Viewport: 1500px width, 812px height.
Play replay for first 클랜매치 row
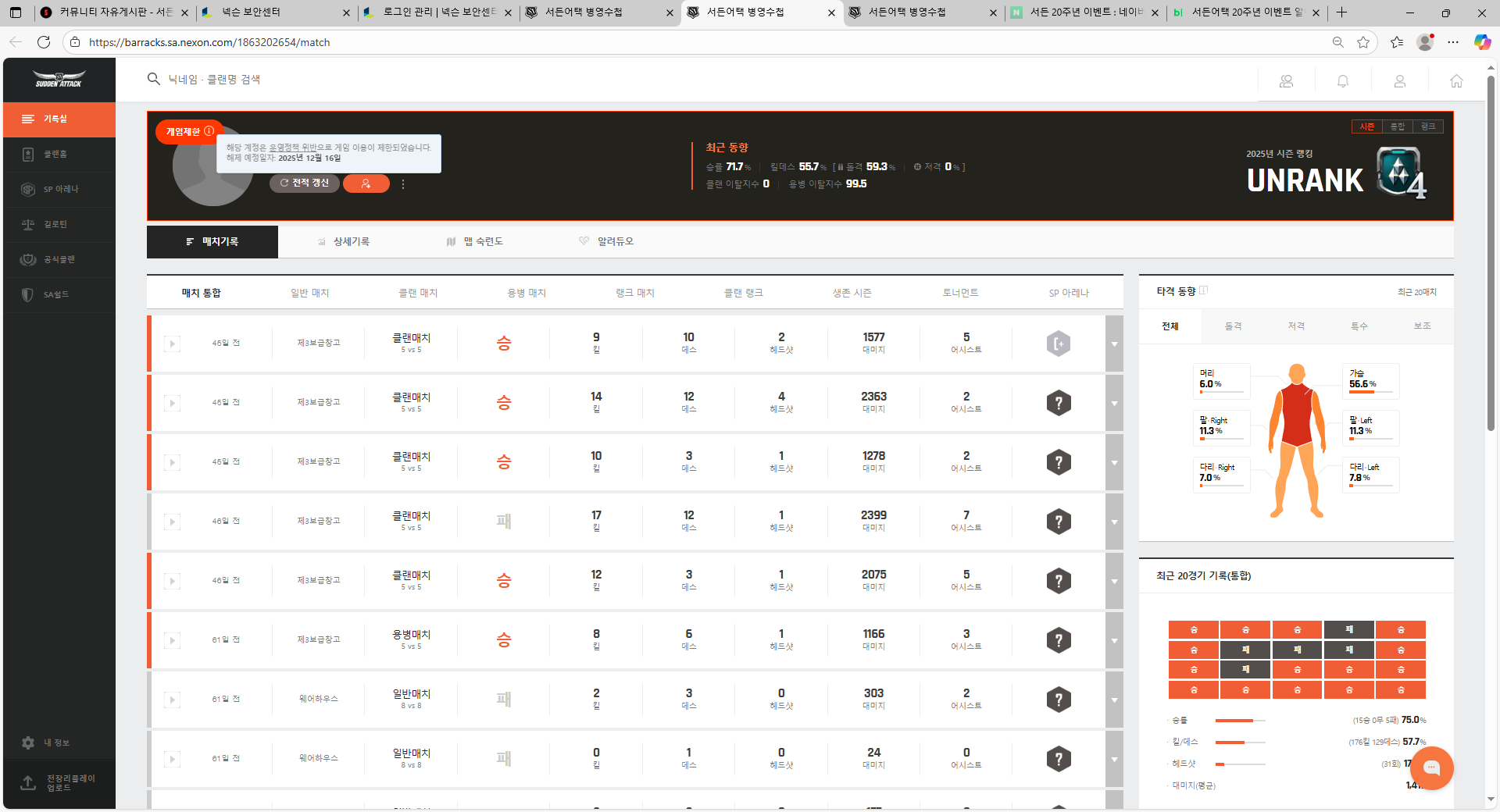click(173, 344)
